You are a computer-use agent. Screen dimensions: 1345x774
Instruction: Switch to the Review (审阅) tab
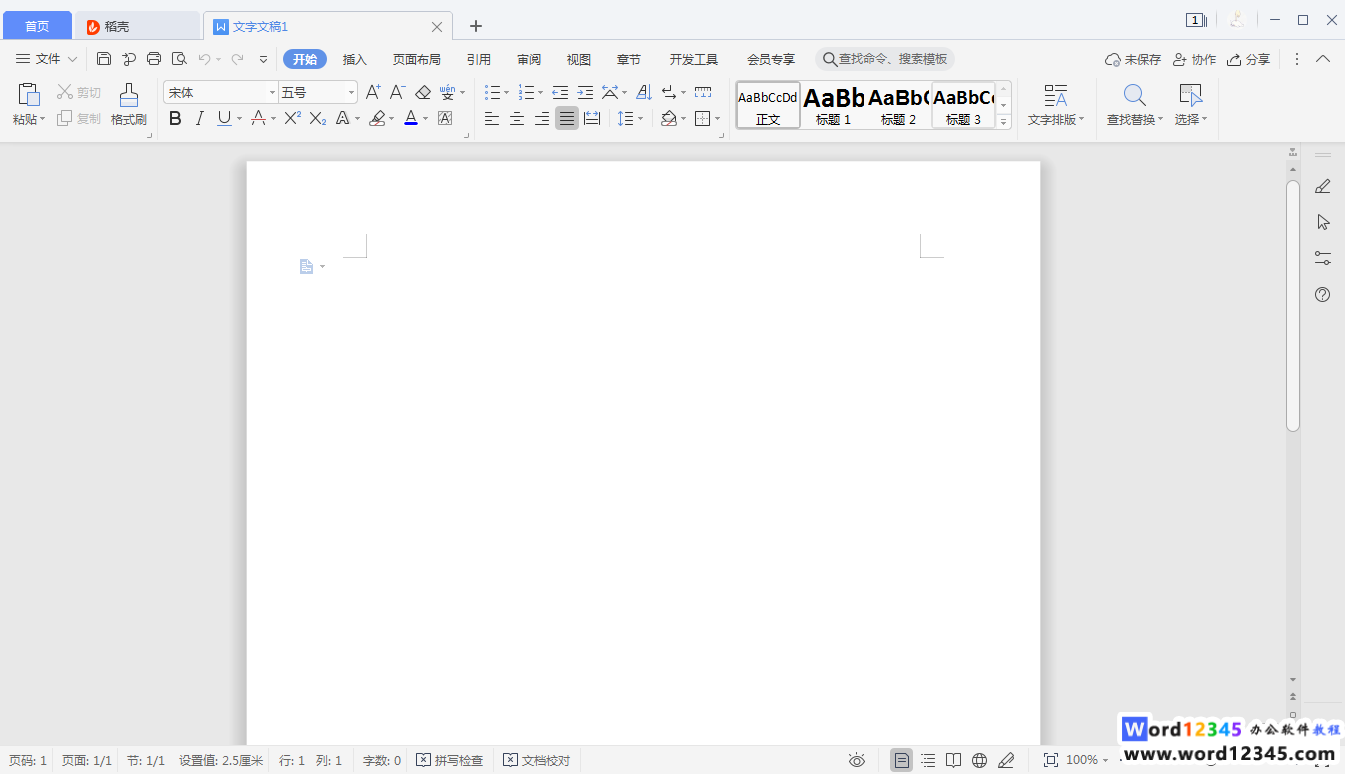(529, 60)
